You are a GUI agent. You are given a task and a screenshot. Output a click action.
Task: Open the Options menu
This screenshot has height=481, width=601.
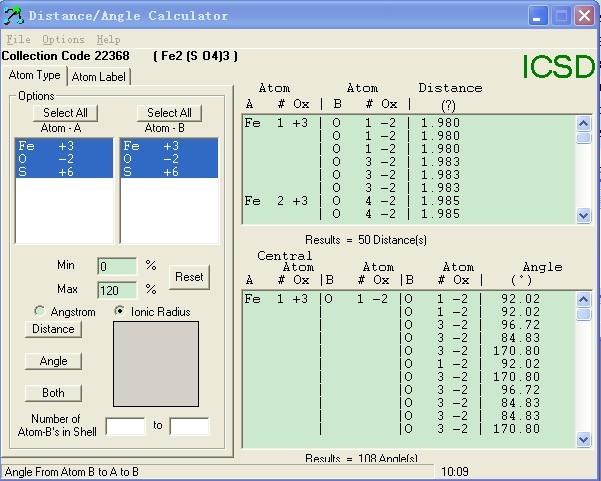coord(63,39)
